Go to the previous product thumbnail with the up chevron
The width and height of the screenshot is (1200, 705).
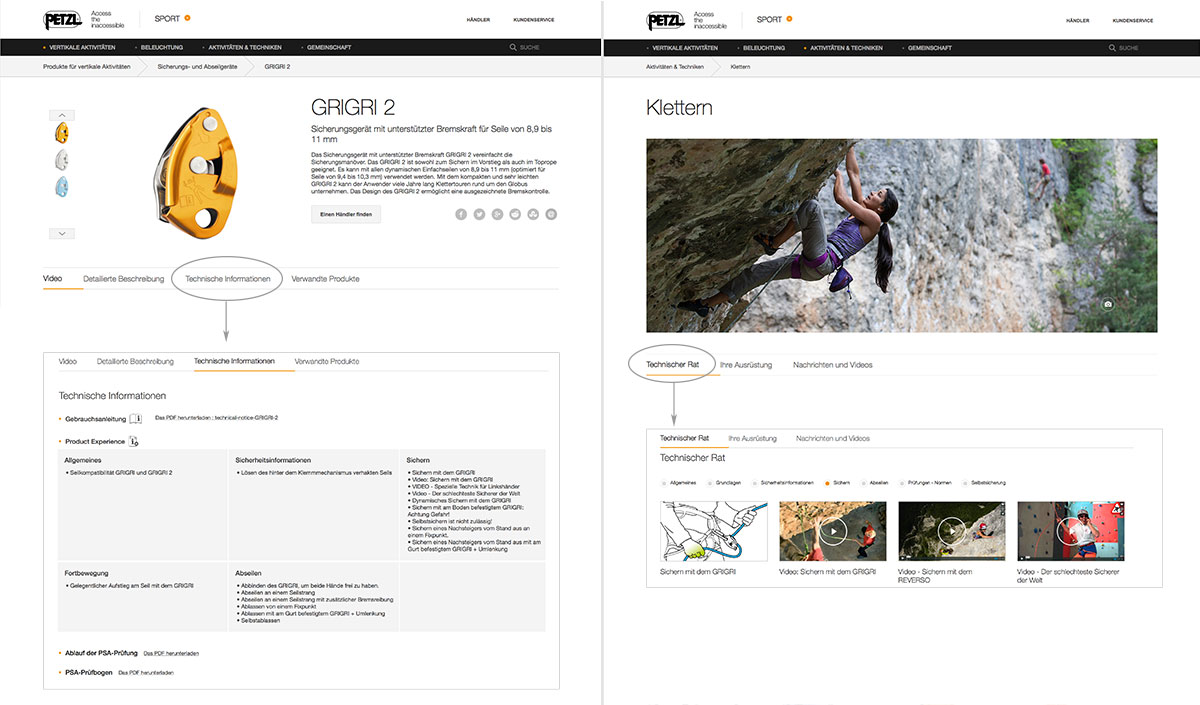61,115
